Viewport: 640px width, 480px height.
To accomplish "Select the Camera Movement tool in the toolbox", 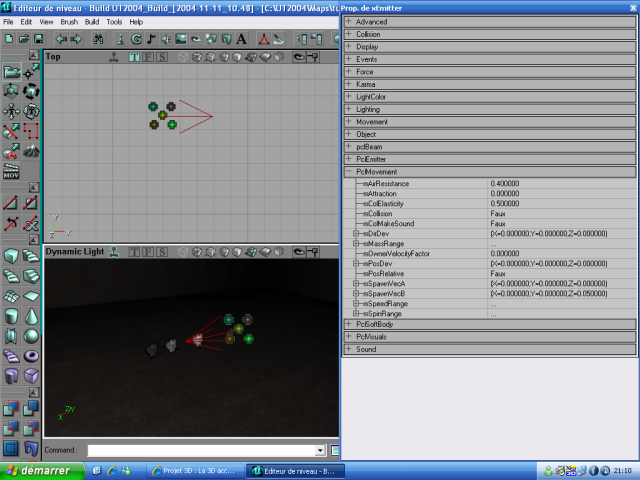I will (11, 72).
